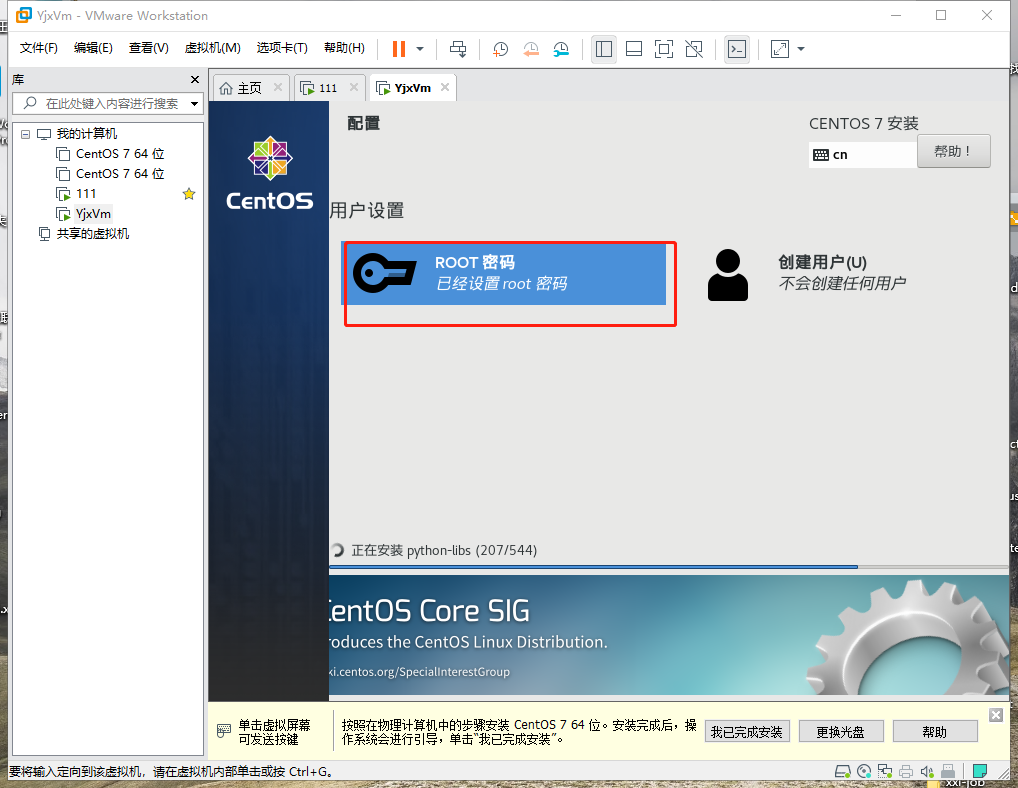This screenshot has width=1018, height=788.
Task: Open the 文件(F) menu
Action: pos(38,48)
